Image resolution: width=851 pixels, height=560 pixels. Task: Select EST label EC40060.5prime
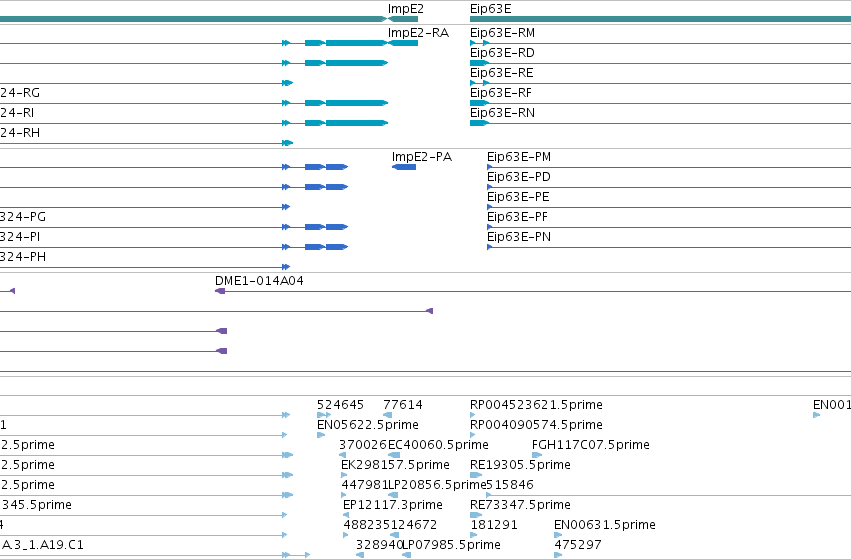[x=438, y=446]
